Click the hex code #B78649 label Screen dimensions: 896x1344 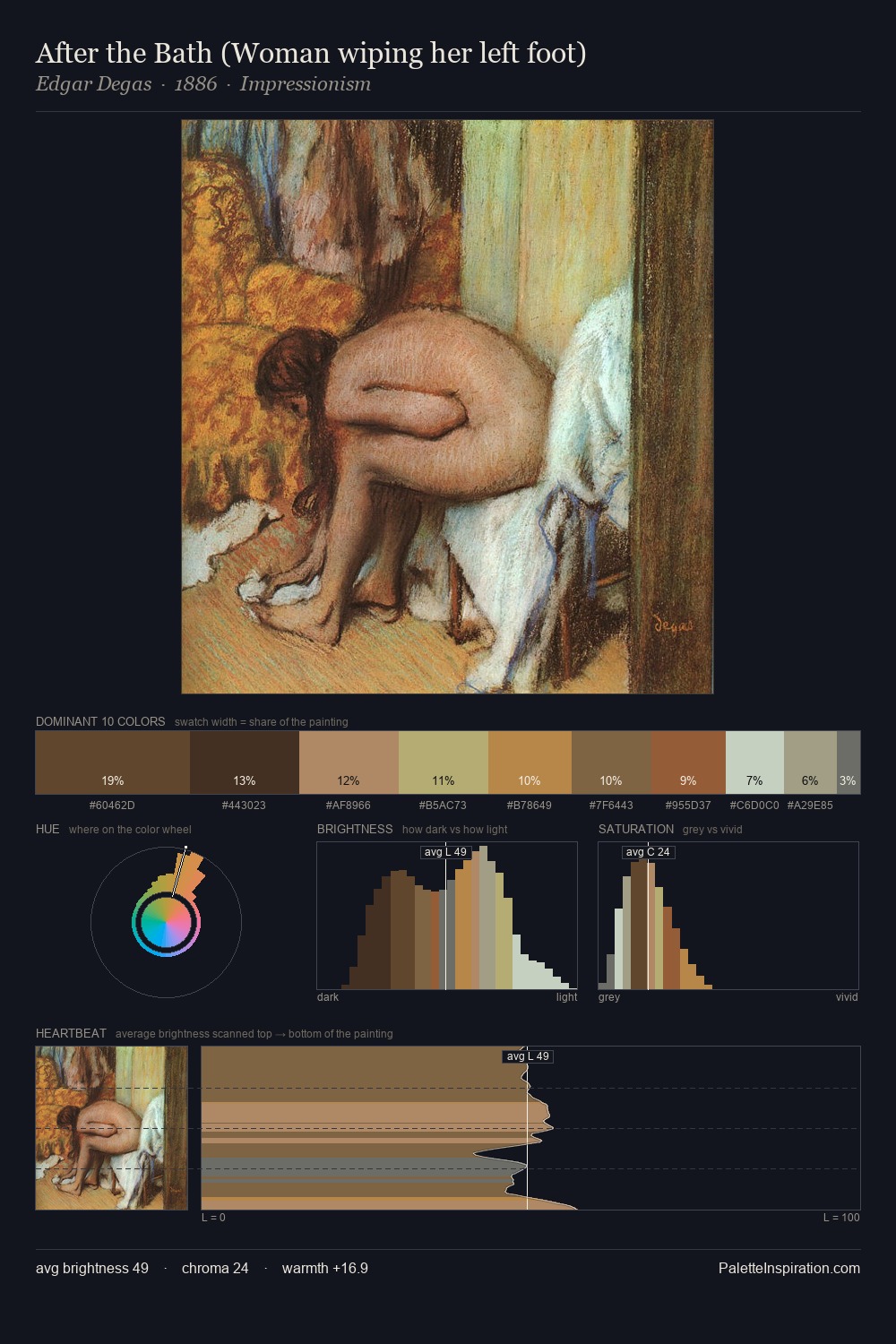click(530, 806)
